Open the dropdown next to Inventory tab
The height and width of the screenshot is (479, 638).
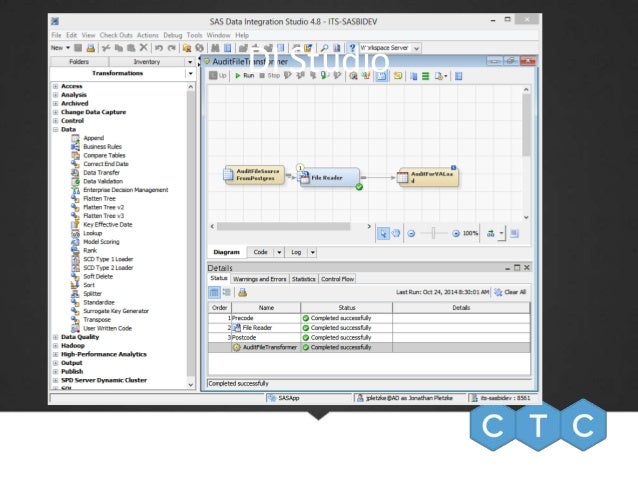tap(190, 62)
